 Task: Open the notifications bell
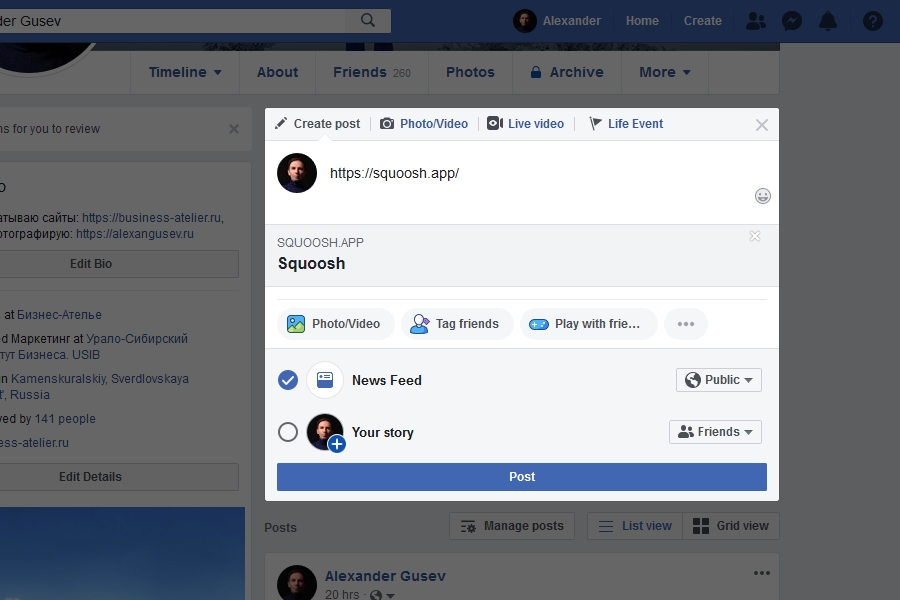828,21
